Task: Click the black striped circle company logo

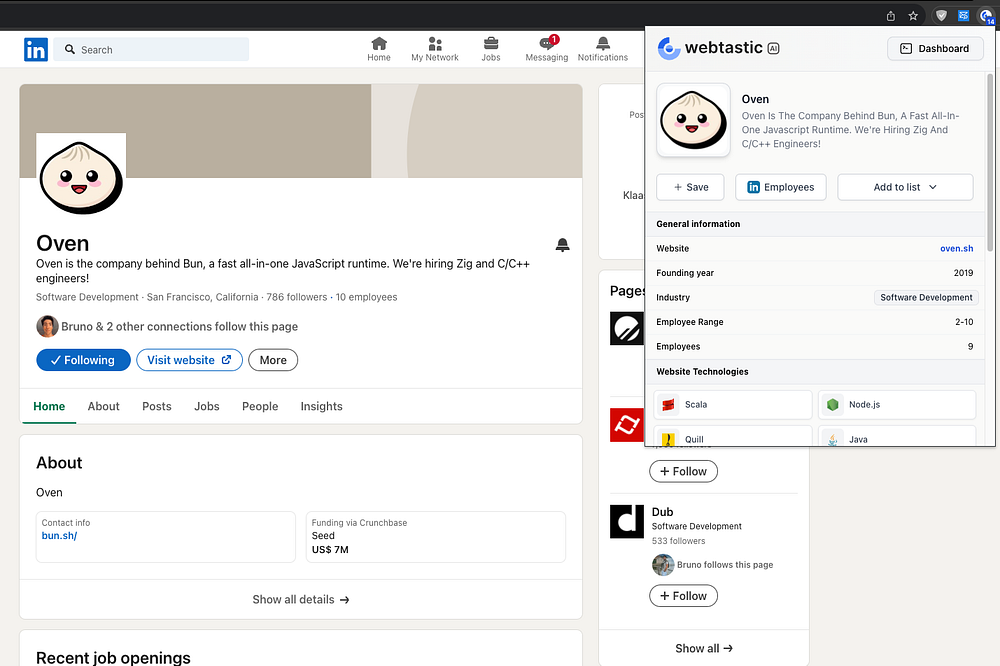Action: click(626, 329)
